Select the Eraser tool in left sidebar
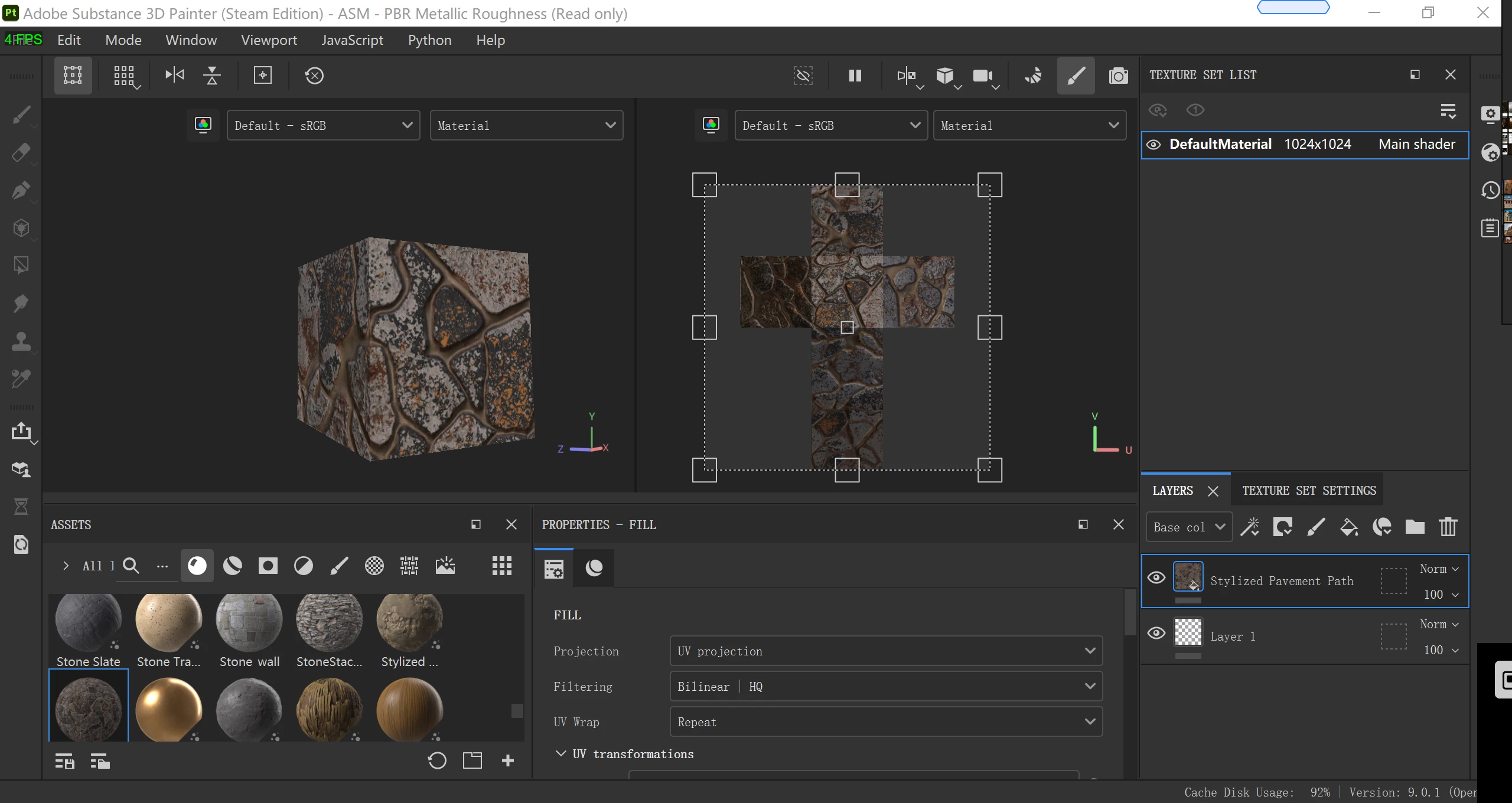Image resolution: width=1512 pixels, height=803 pixels. (21, 152)
